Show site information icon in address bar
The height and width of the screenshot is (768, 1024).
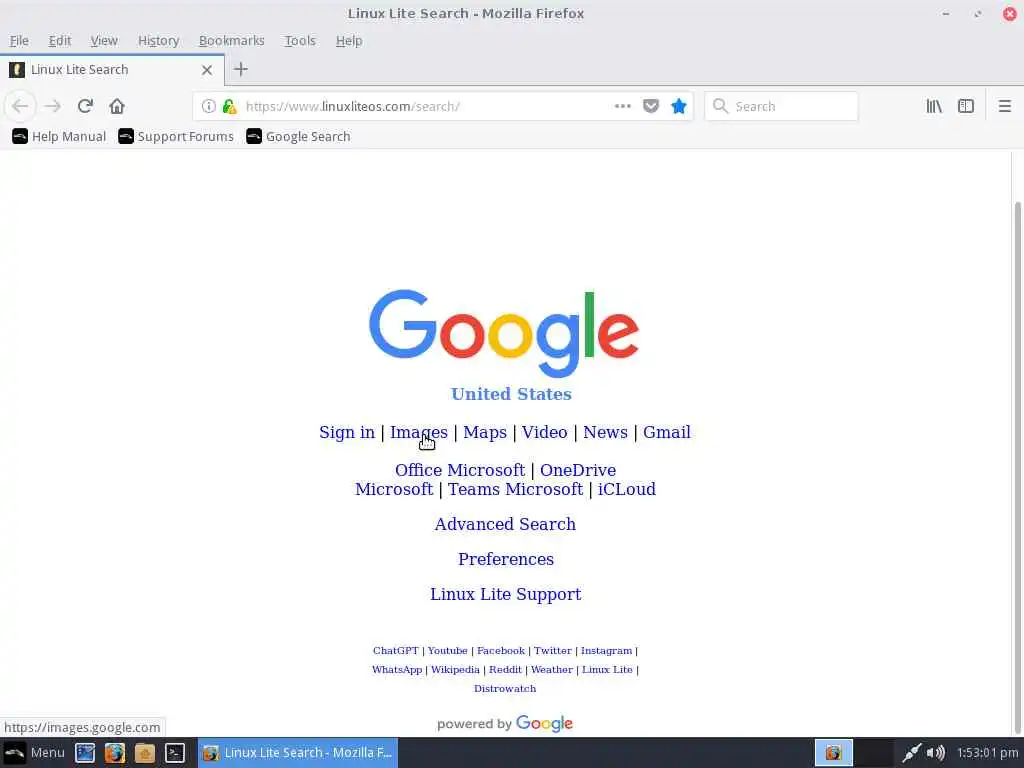pyautogui.click(x=208, y=106)
